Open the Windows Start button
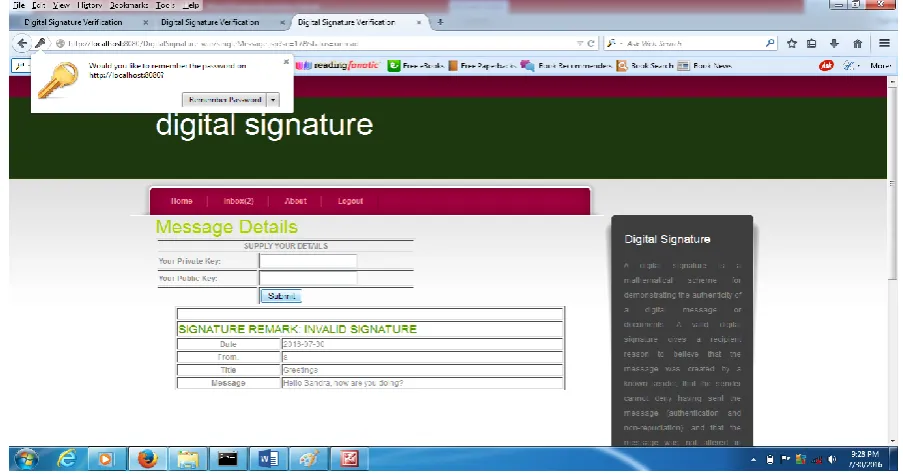Image resolution: width=903 pixels, height=474 pixels. 26,459
